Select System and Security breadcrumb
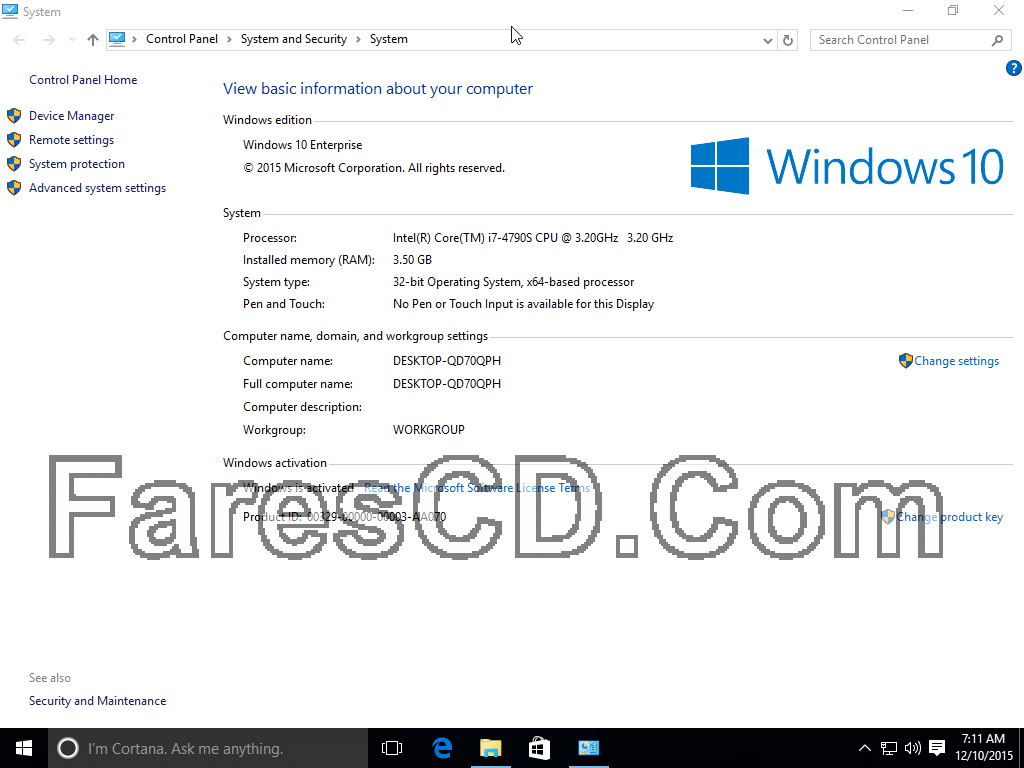Screen dimensions: 1024x768 [294, 39]
